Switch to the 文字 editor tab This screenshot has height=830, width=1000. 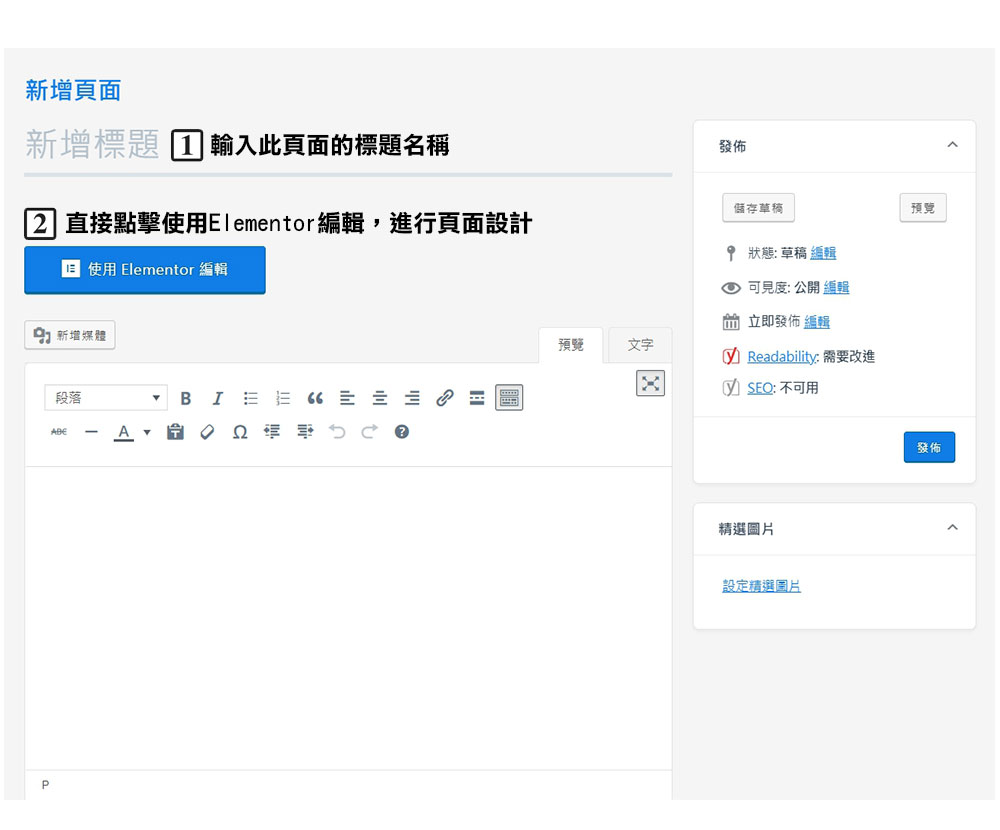640,345
